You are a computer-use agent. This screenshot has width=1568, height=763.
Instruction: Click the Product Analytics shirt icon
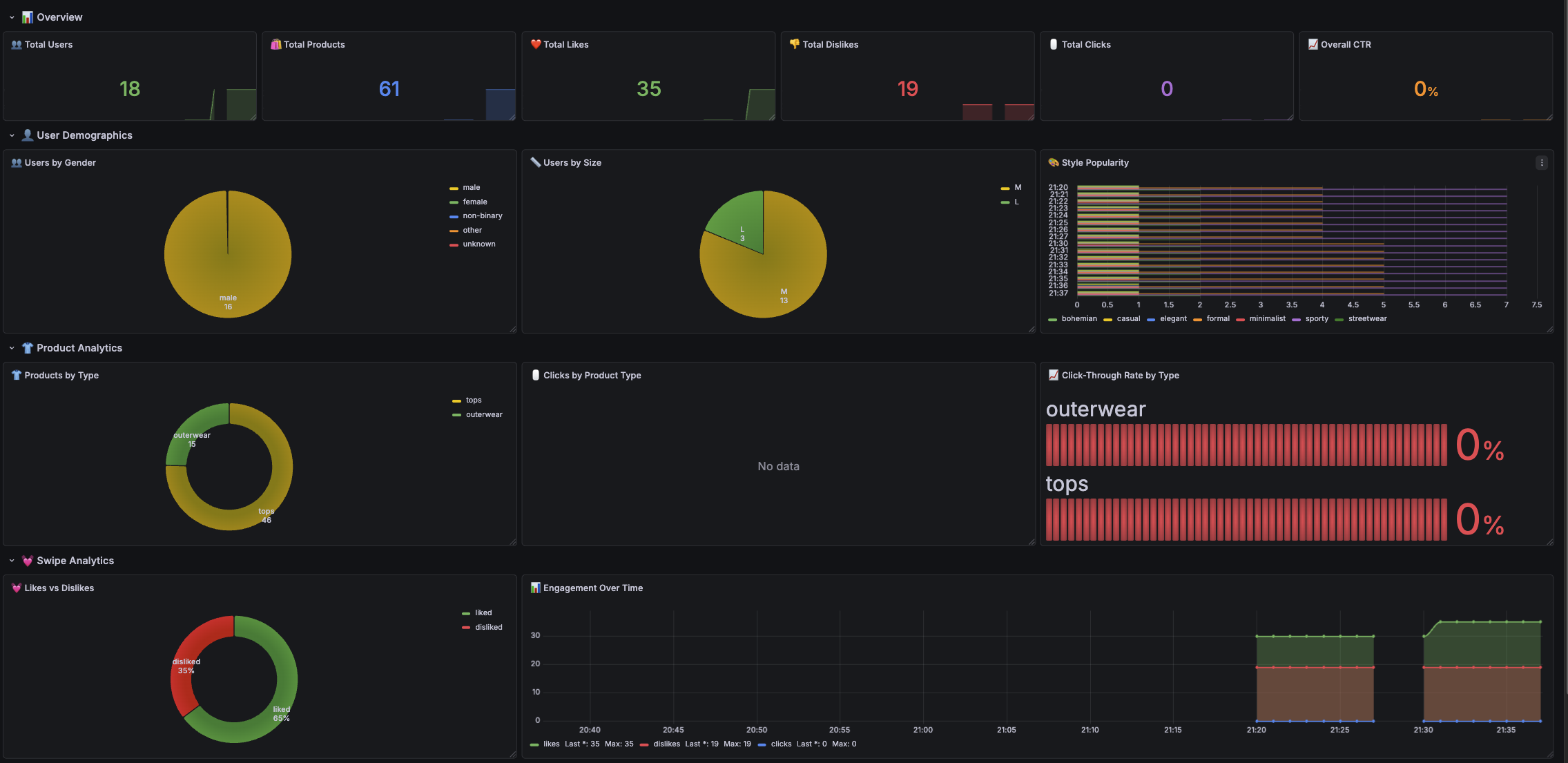(28, 348)
